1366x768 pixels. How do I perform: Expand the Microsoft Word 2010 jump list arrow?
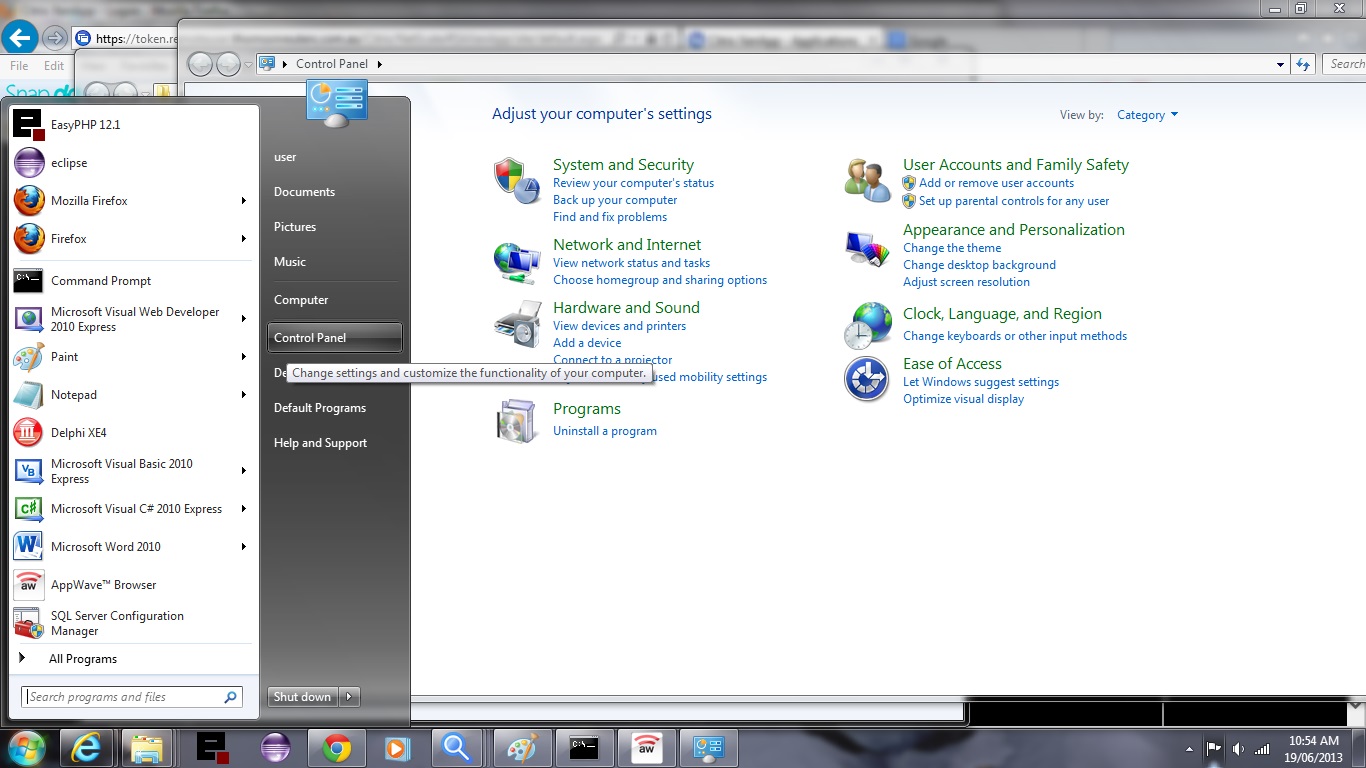[243, 547]
